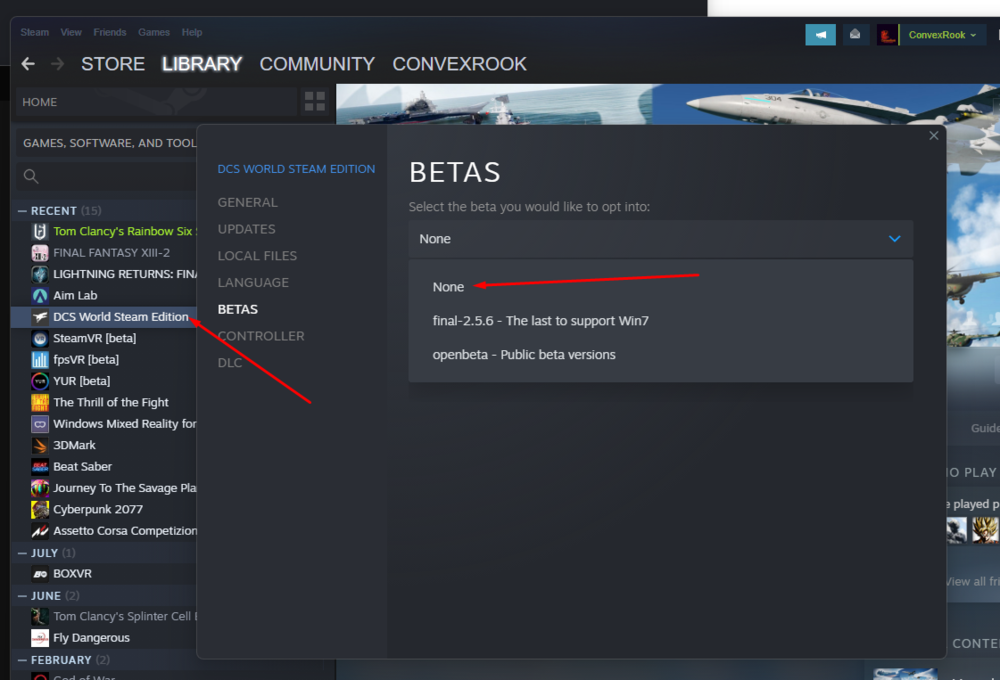Click the DCS World jet icon
1000x680 pixels.
[x=40, y=317]
